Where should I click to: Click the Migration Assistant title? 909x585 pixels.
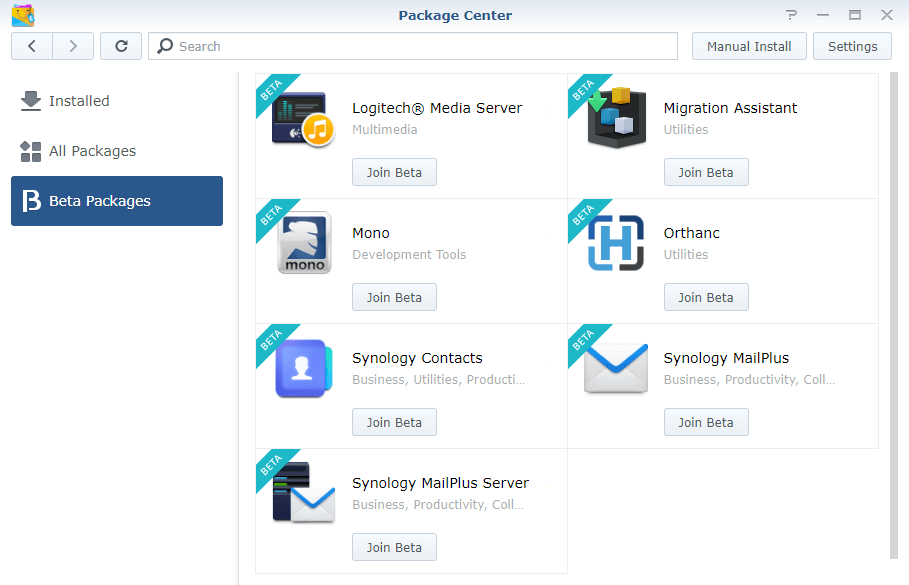pyautogui.click(x=730, y=108)
